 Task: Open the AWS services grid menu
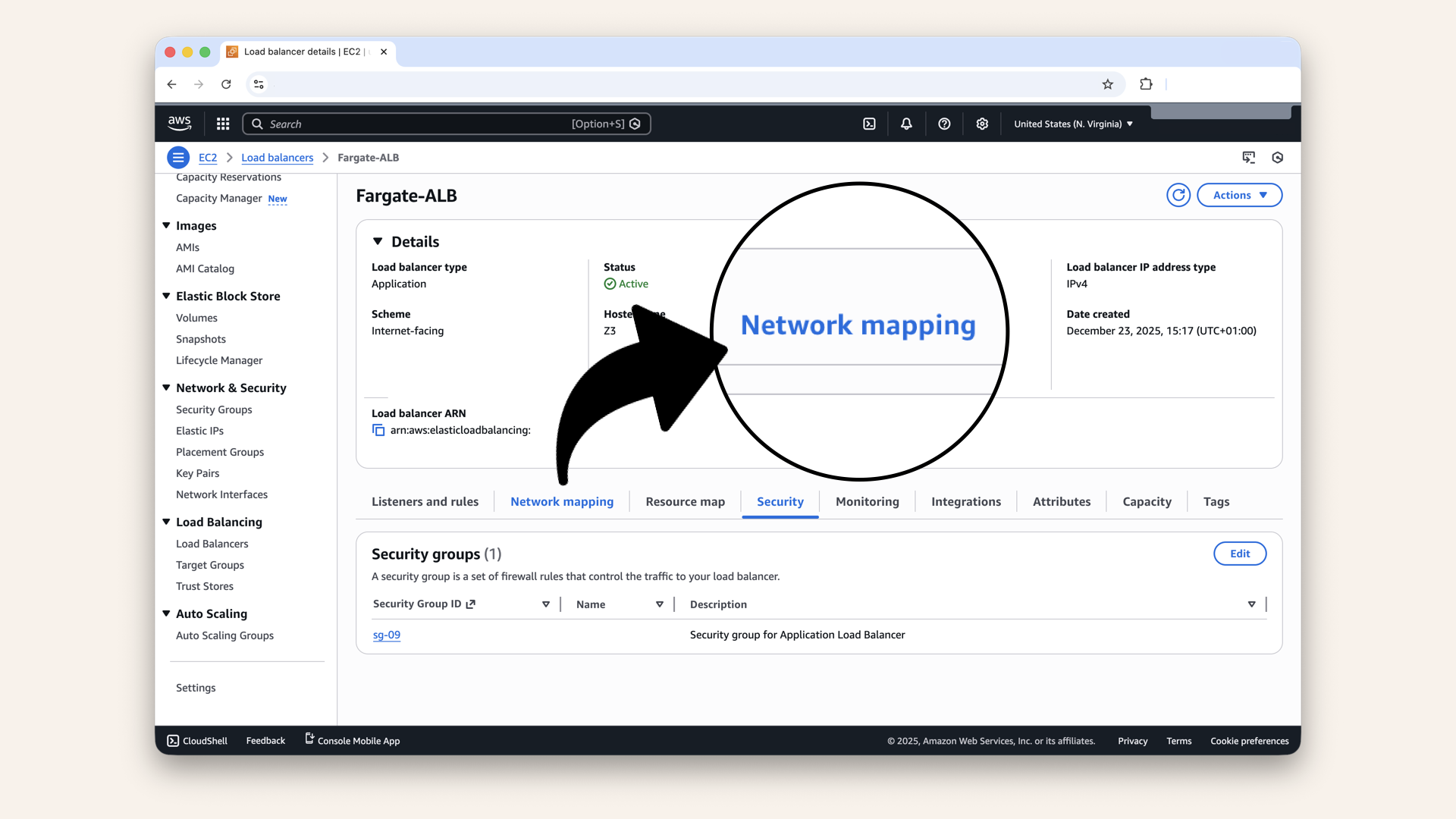[222, 124]
